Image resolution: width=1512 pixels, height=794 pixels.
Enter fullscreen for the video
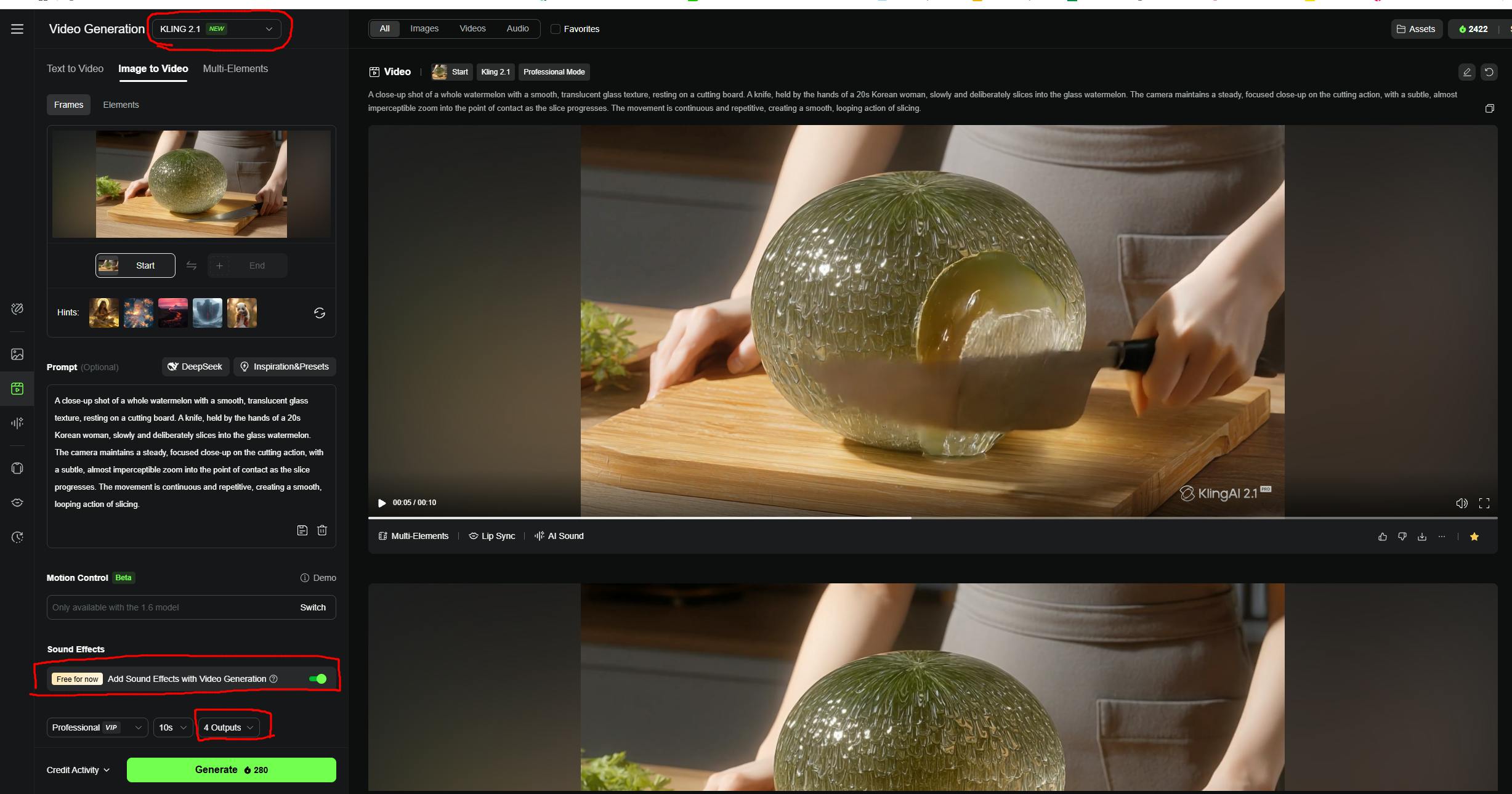[1484, 503]
